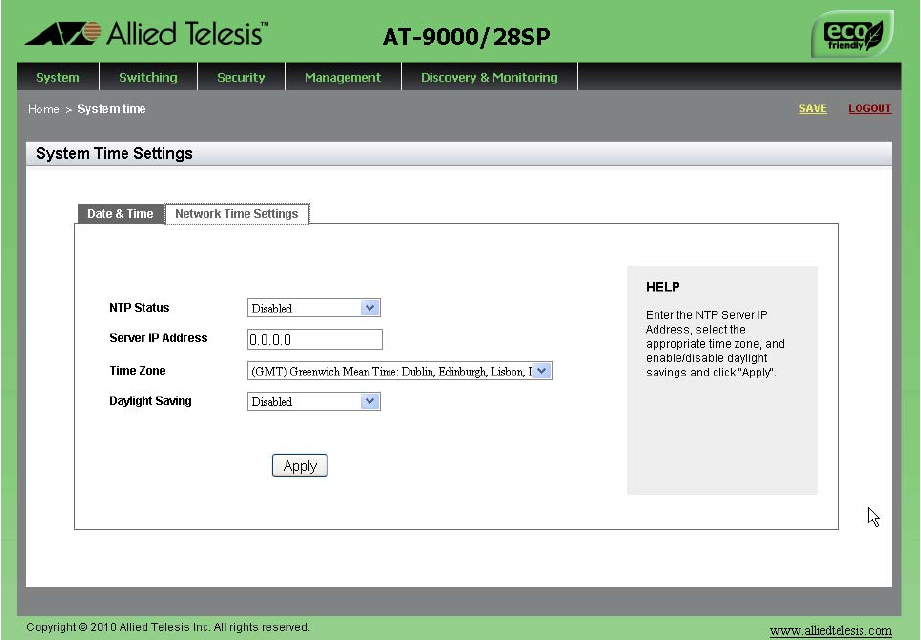Open the NTP Status dropdown

(x=314, y=308)
